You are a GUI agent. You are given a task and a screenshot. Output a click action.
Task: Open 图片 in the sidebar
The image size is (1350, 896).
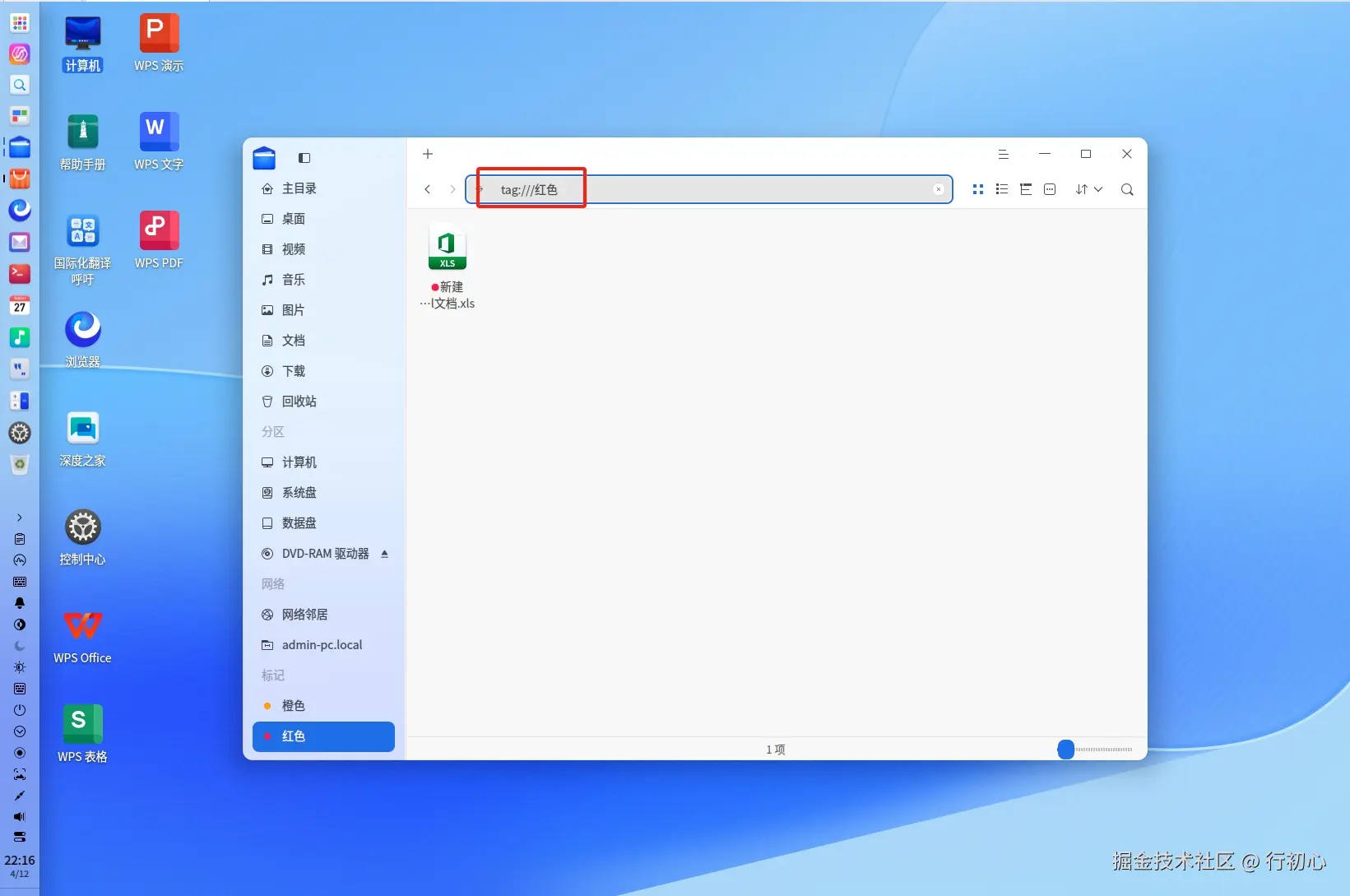(x=323, y=310)
